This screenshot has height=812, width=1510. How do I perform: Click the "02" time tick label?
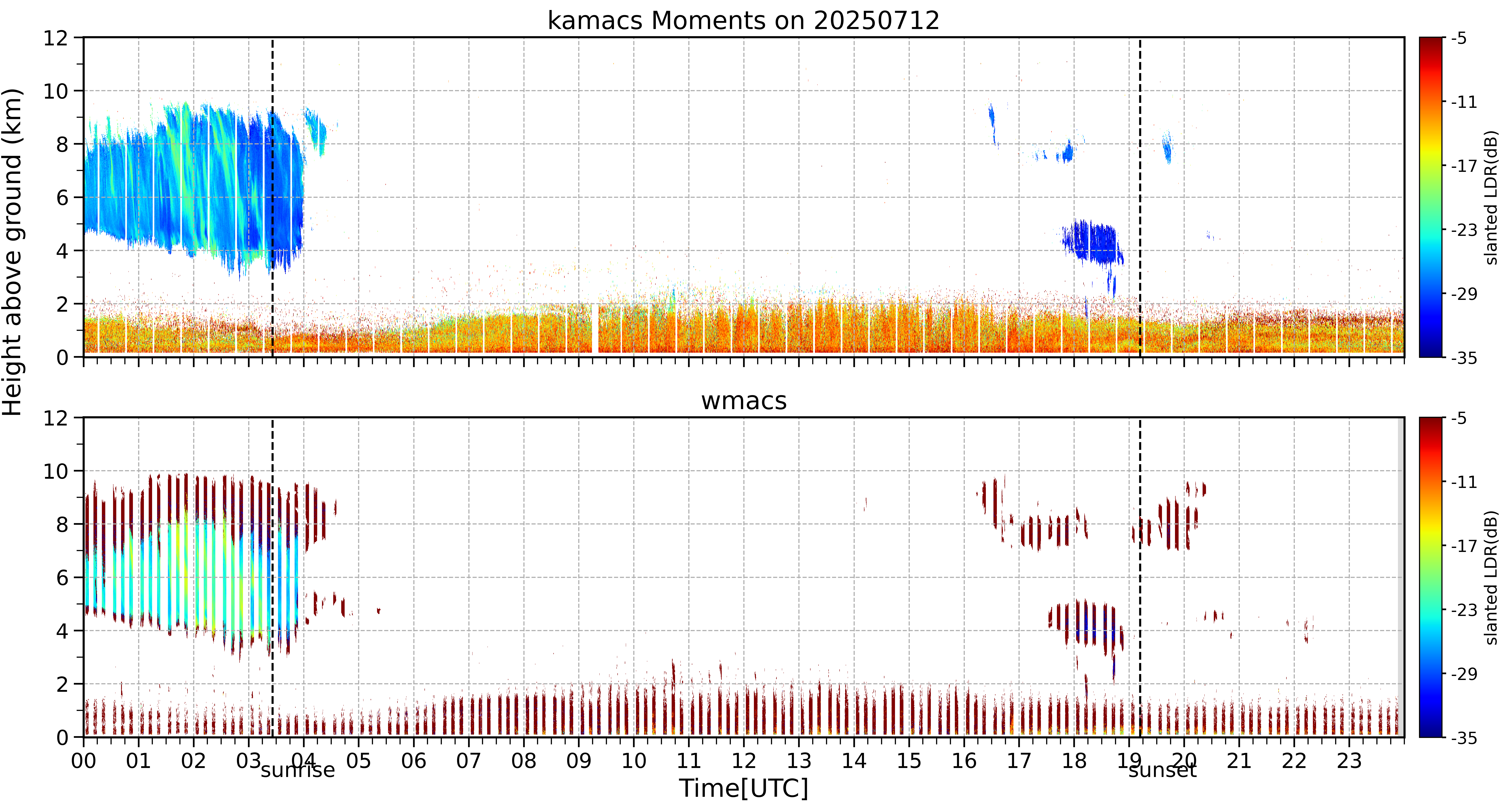point(194,761)
